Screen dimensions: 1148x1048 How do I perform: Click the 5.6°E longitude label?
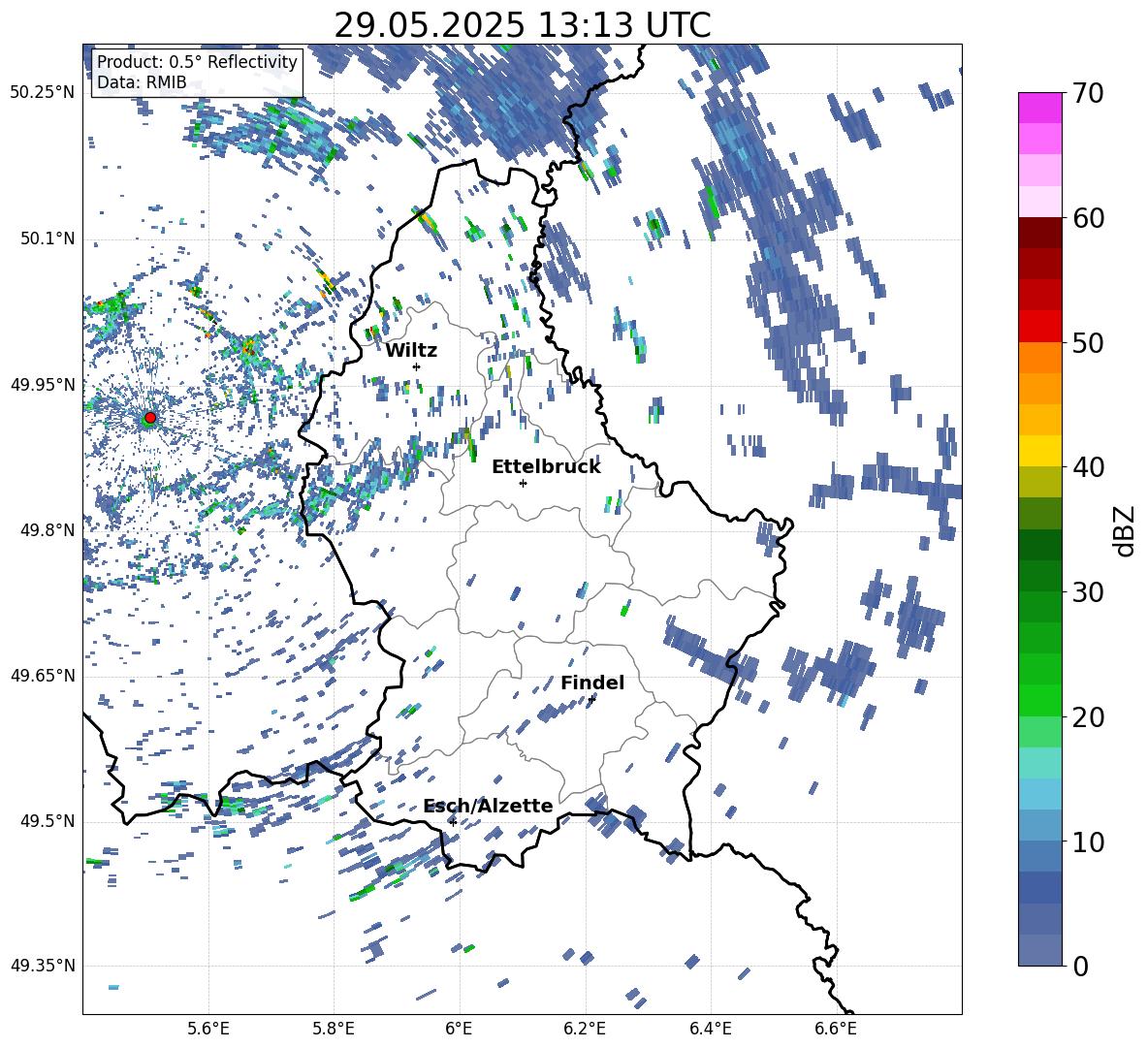click(208, 1029)
